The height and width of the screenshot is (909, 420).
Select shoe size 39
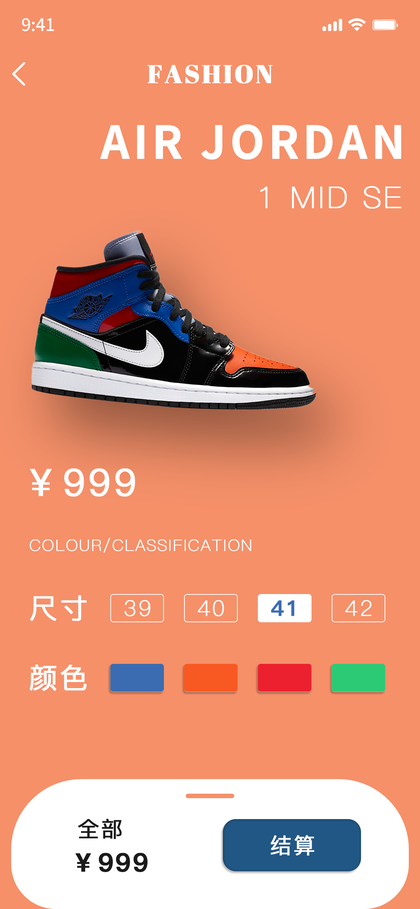pyautogui.click(x=137, y=608)
